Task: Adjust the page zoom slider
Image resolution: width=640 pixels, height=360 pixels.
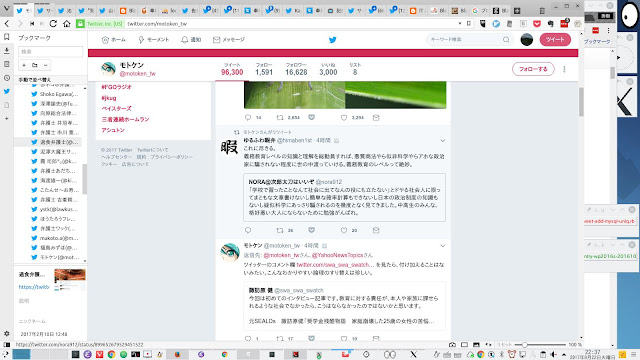Action: [x=541, y=345]
